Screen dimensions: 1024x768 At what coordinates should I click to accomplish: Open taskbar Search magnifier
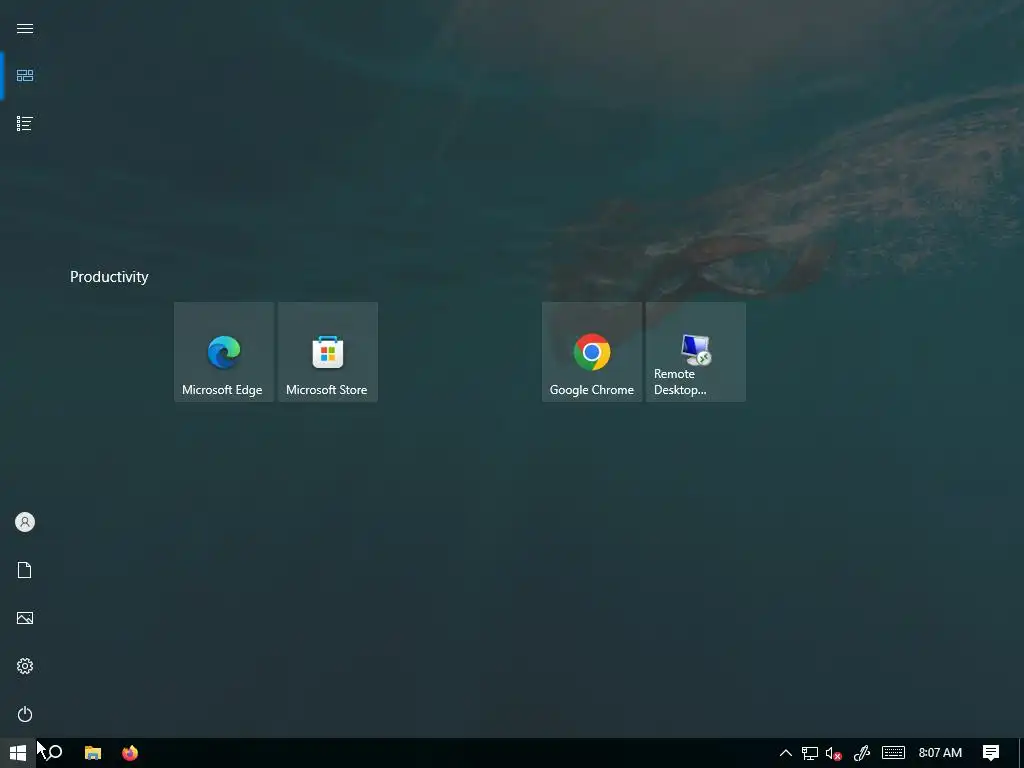pyautogui.click(x=55, y=753)
